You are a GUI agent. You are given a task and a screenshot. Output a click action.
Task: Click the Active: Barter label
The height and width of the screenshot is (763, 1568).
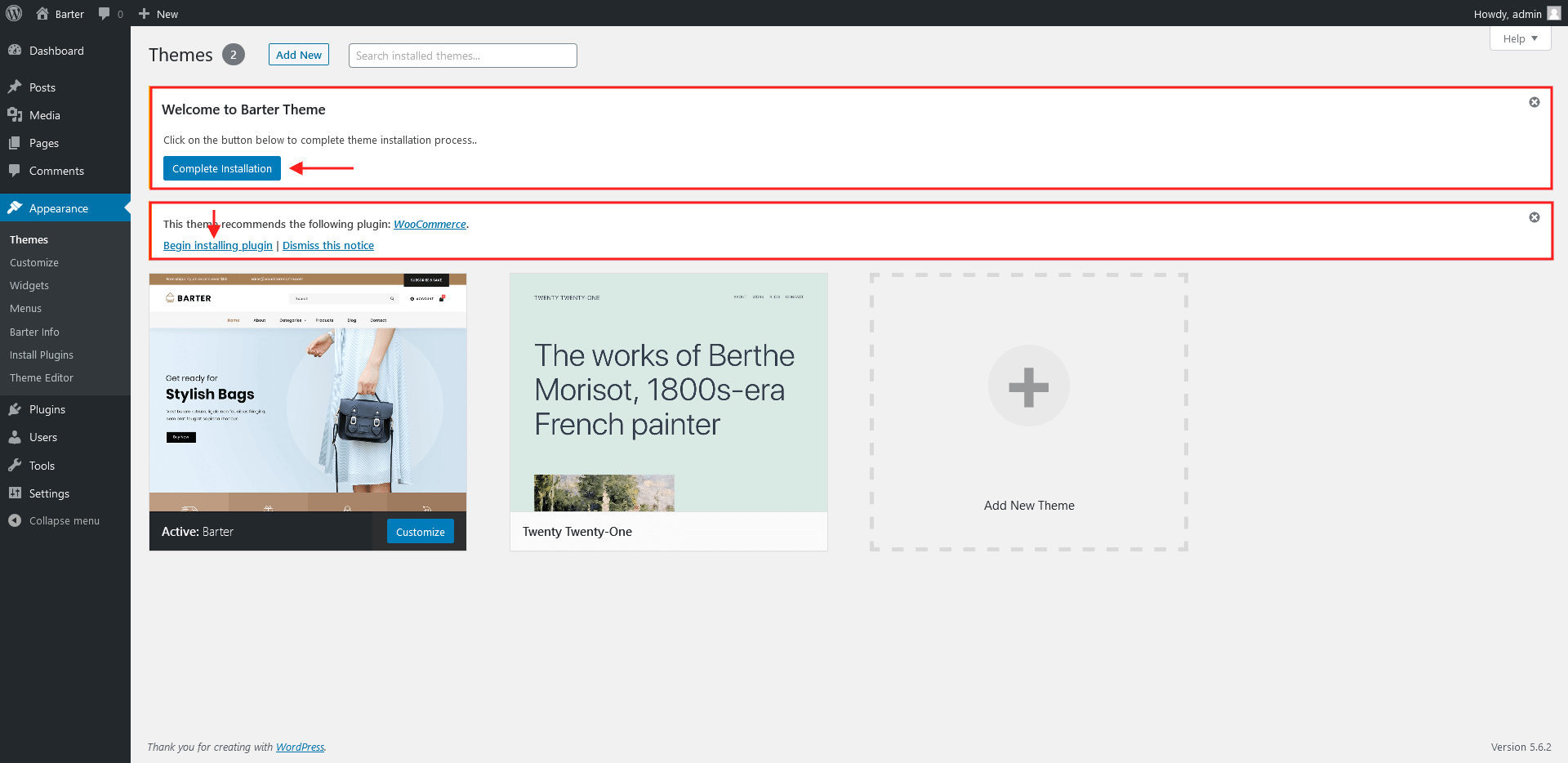tap(198, 532)
